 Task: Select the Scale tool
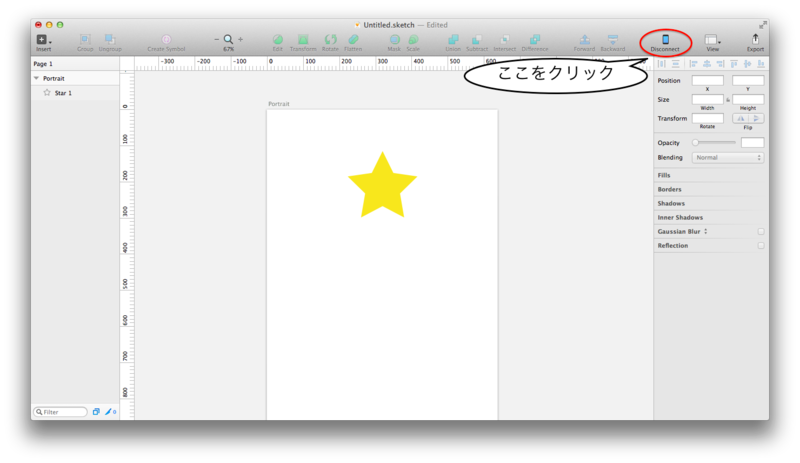coord(413,39)
